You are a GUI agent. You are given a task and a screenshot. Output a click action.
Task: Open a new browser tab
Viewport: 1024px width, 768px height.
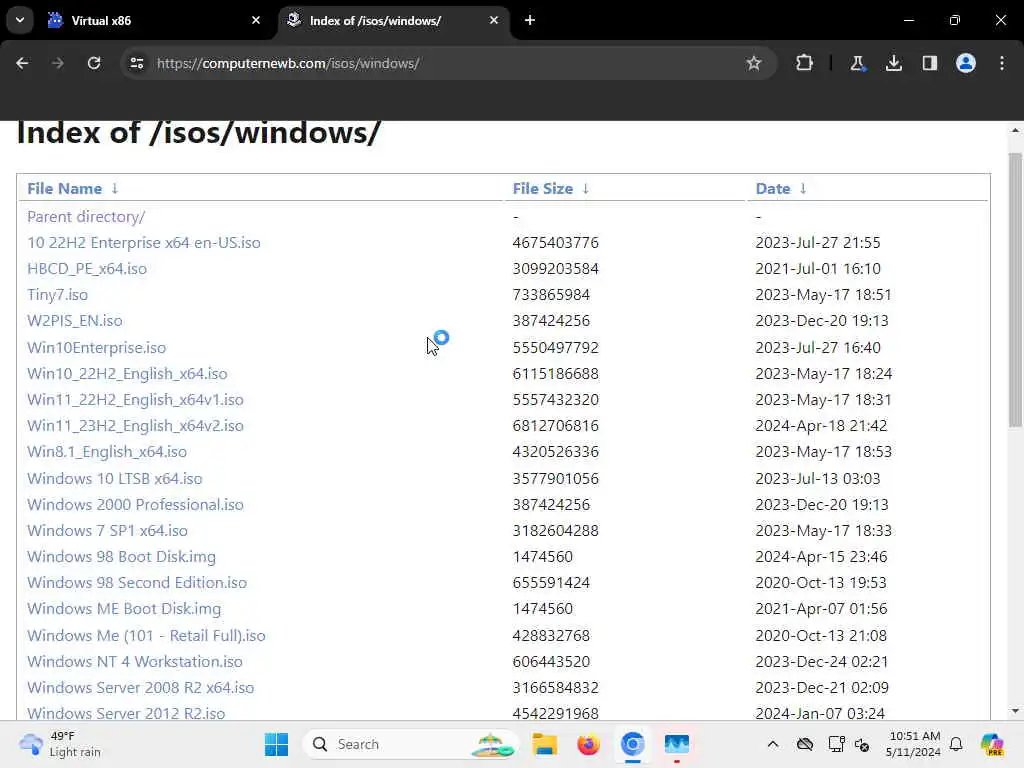click(x=530, y=20)
